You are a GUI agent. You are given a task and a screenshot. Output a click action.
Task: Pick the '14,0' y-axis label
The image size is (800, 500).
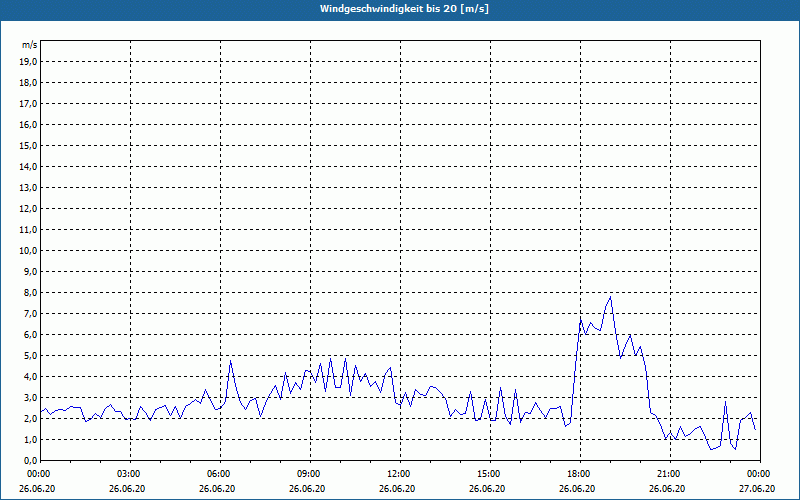coord(28,166)
